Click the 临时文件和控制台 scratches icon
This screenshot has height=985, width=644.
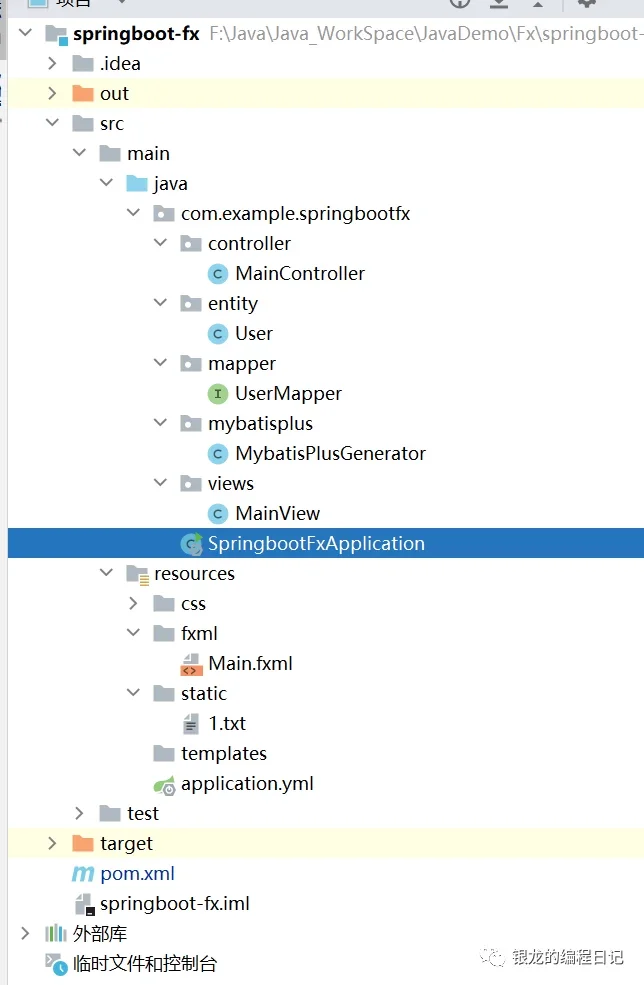(x=56, y=964)
